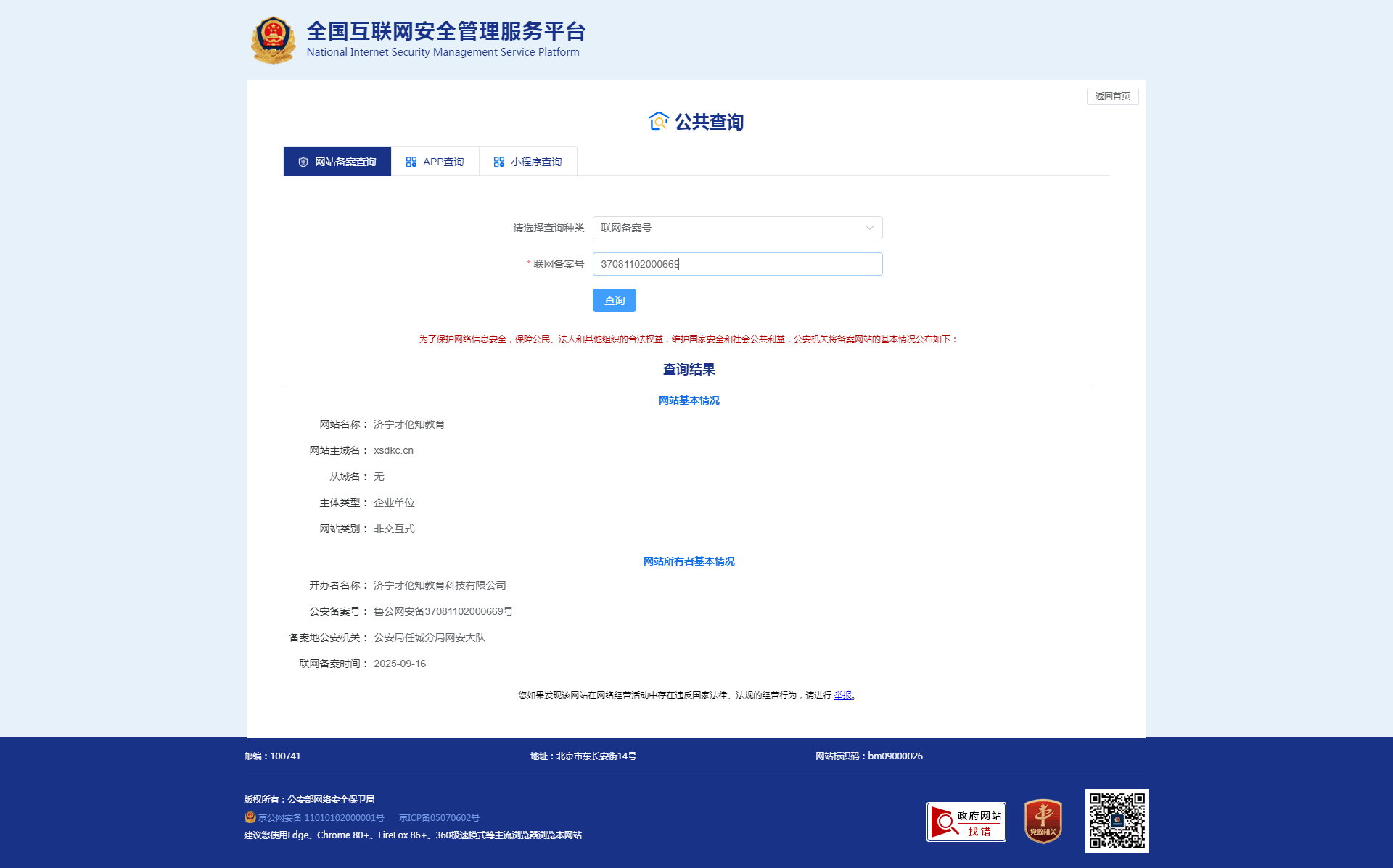Switch to the 小程序查询 tab
The height and width of the screenshot is (868, 1393).
[x=528, y=162]
